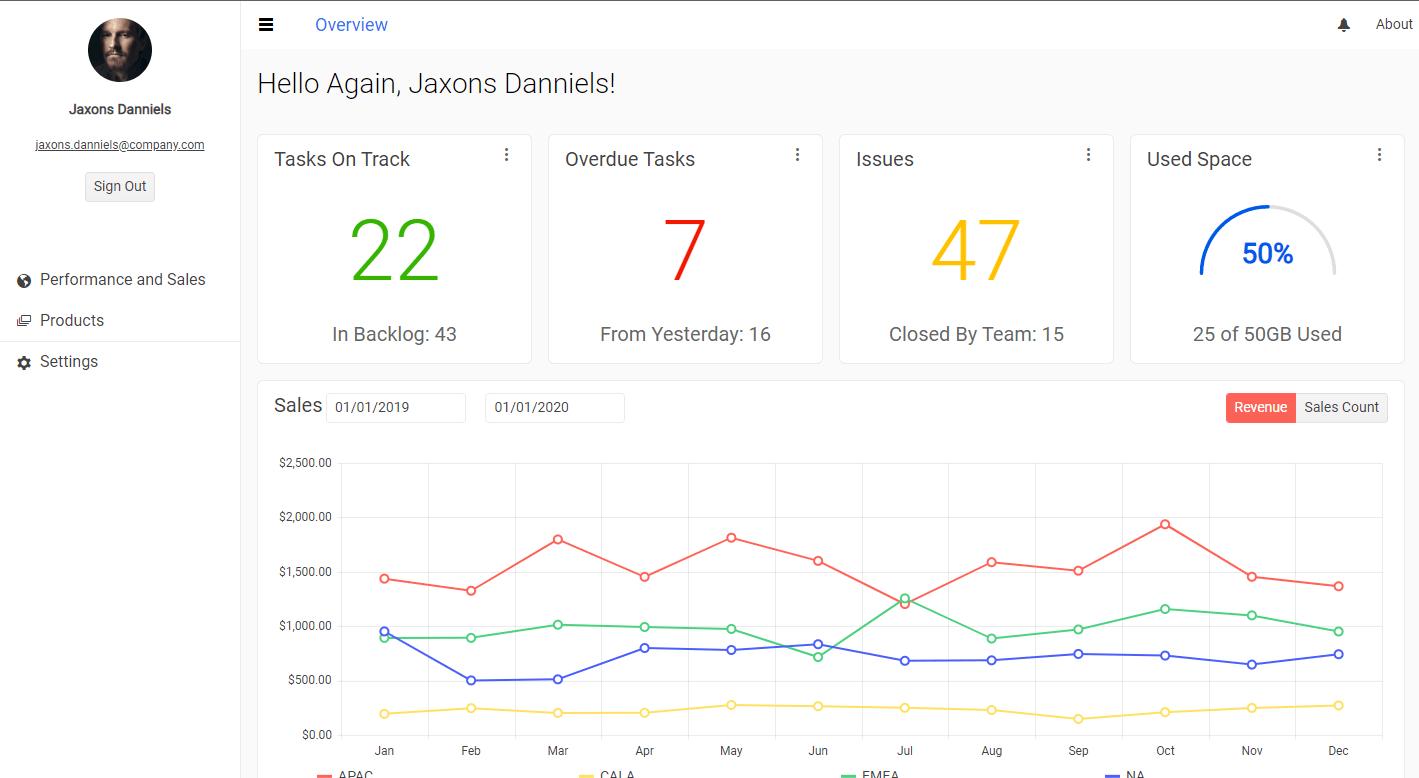Open Issues card three-dot menu

(x=1088, y=155)
